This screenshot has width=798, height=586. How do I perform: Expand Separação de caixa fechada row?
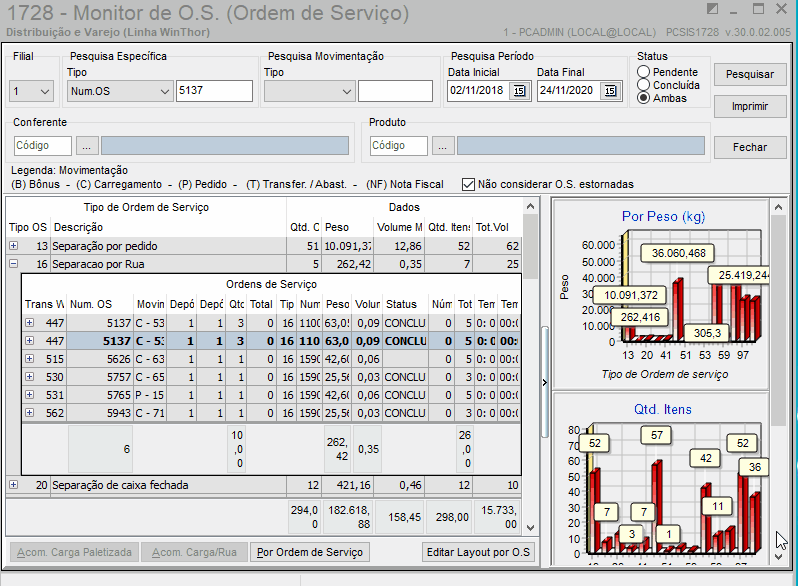tap(14, 485)
